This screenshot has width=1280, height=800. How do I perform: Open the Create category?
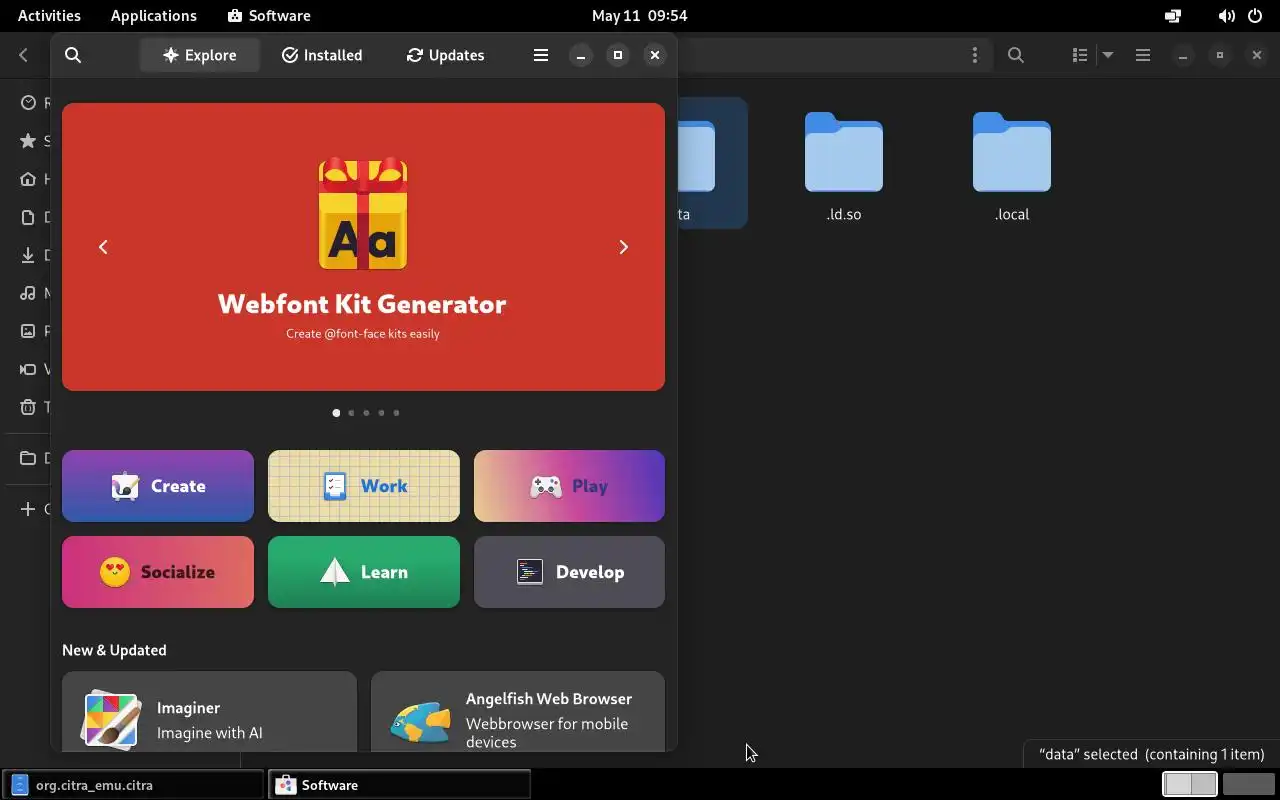coord(158,486)
